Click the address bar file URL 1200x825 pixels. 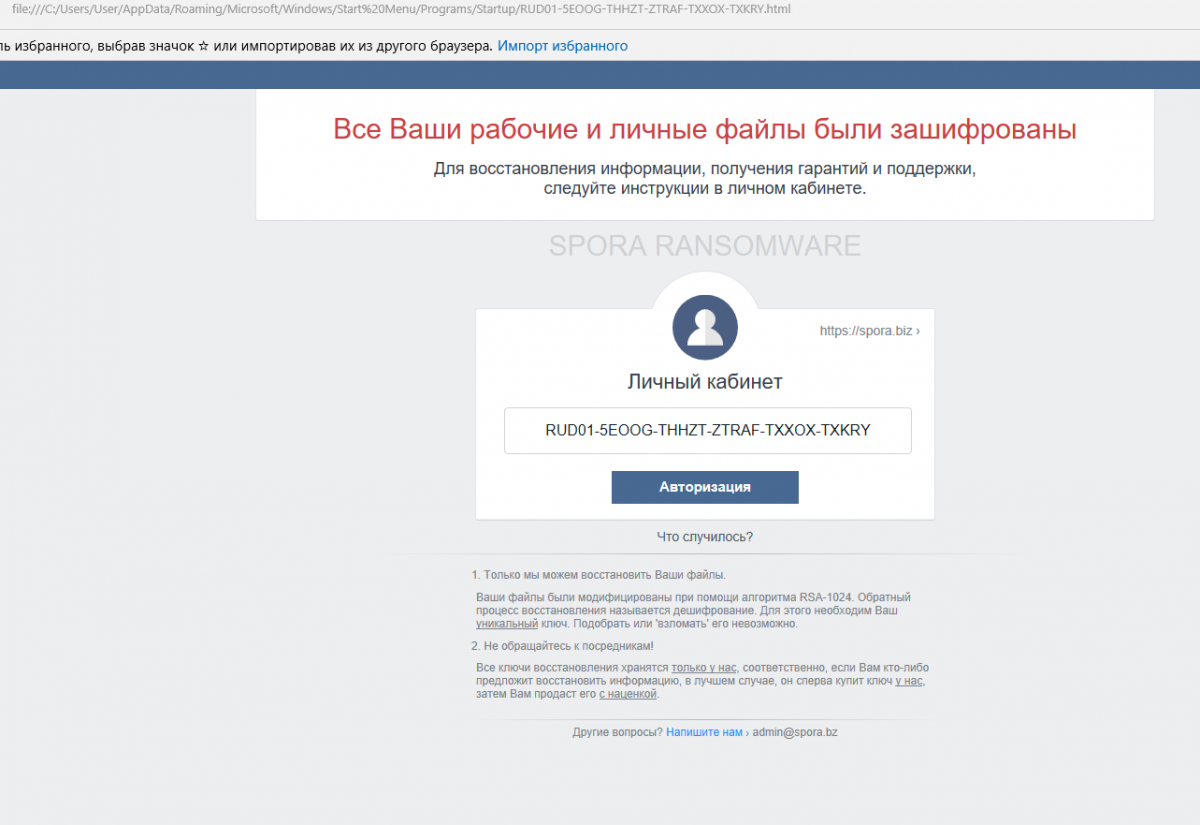pos(401,9)
